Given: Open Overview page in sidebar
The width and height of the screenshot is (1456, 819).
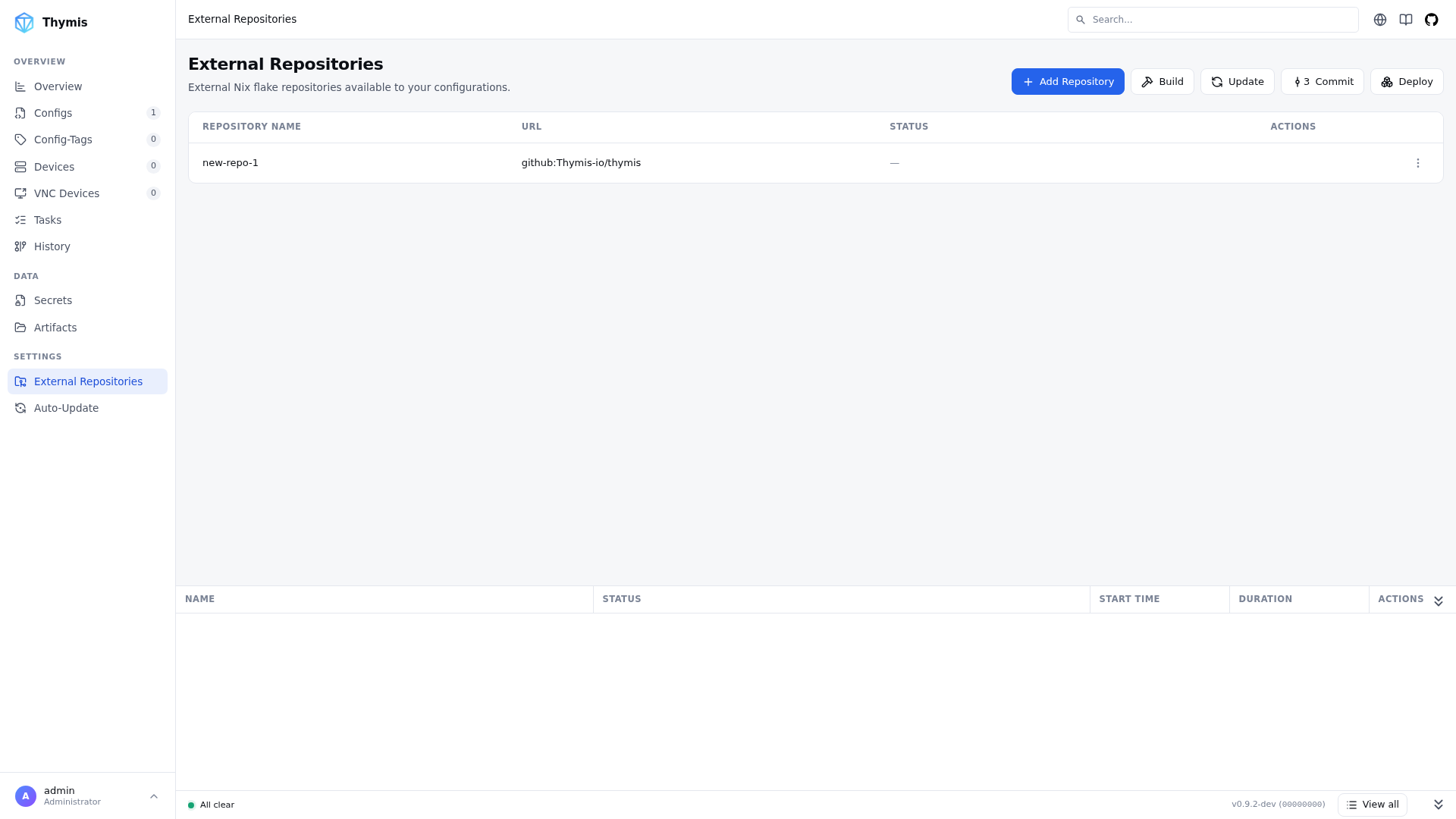Looking at the screenshot, I should click(x=87, y=86).
